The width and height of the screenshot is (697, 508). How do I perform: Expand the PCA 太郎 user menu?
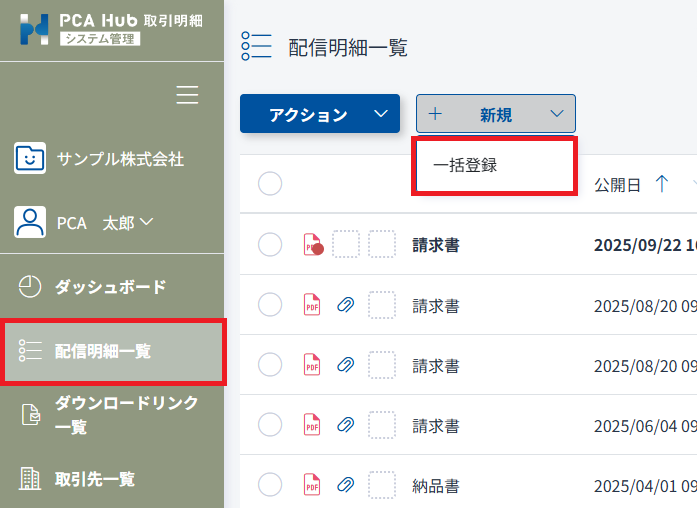[x=147, y=222]
